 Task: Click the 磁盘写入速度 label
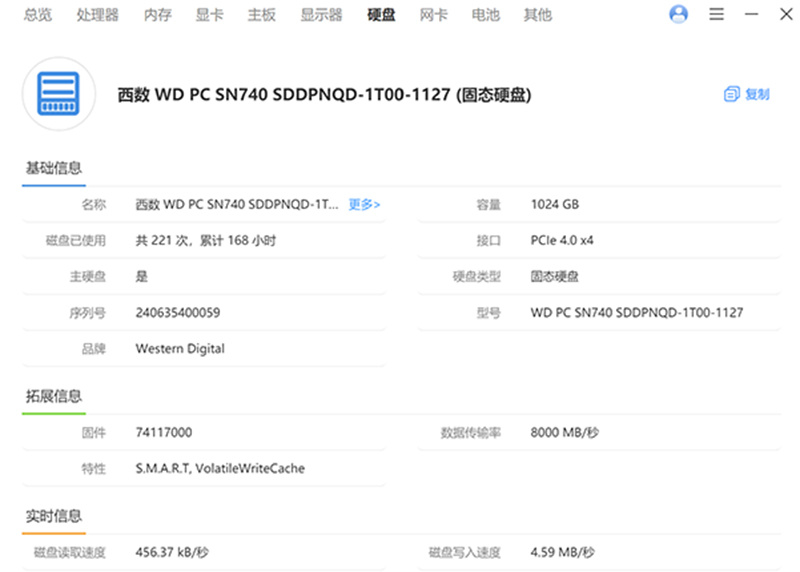(x=464, y=552)
